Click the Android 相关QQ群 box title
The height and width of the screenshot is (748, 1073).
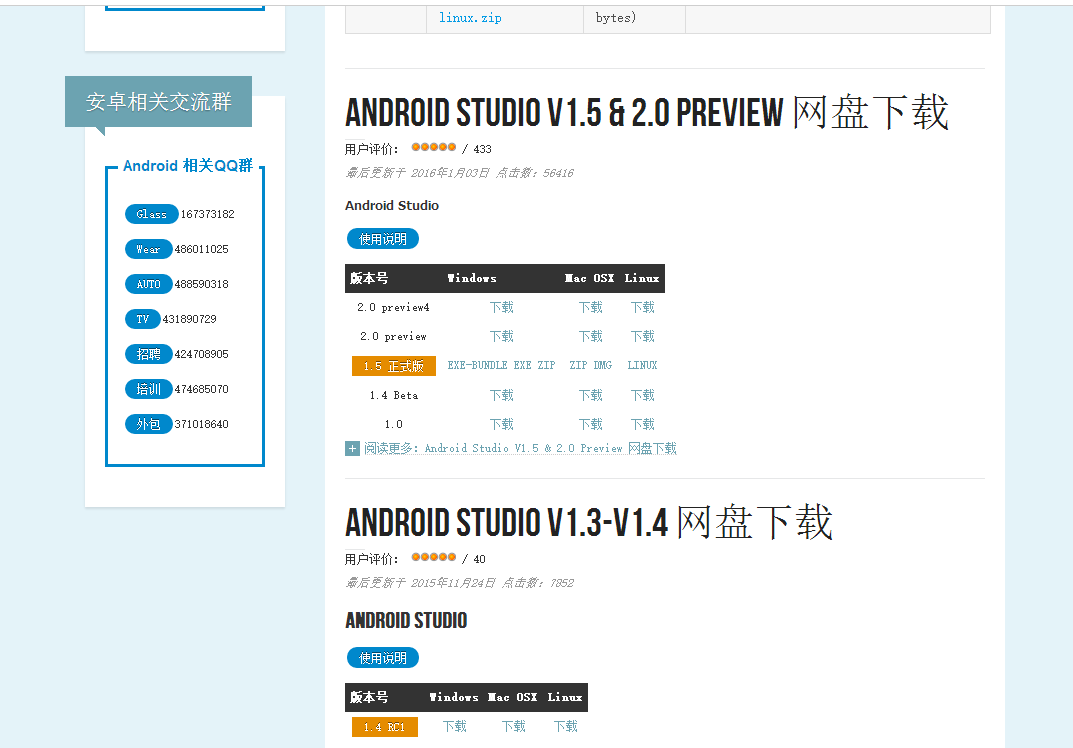pos(188,166)
